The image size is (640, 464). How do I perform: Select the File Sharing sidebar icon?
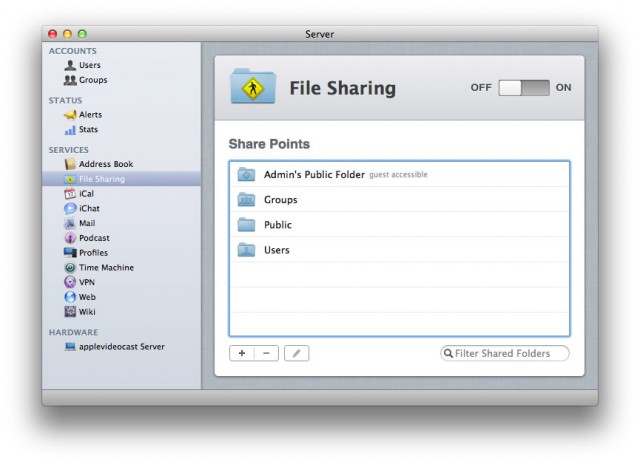[x=70, y=179]
